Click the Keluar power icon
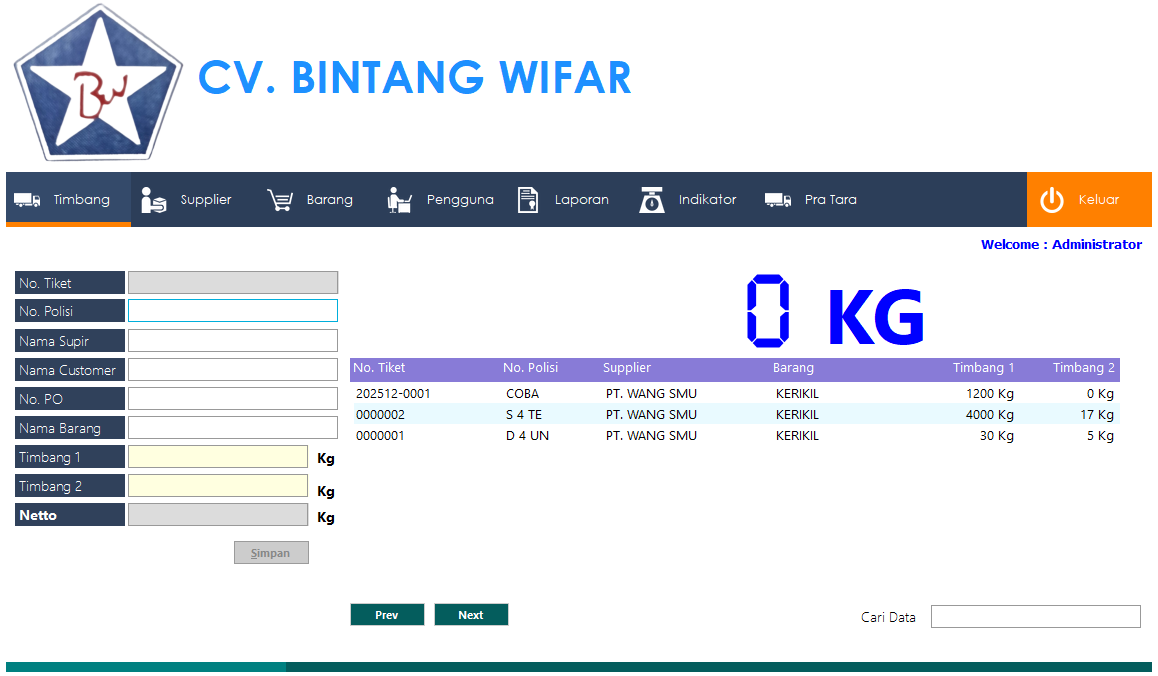1158x676 pixels. coord(1052,200)
